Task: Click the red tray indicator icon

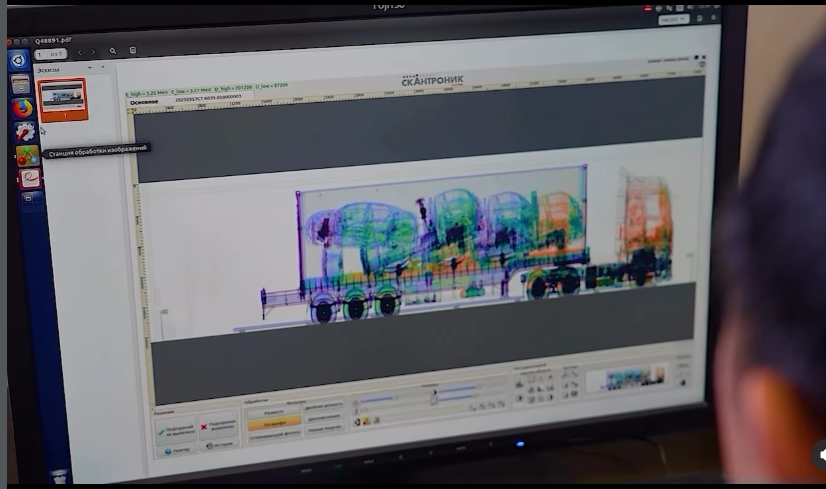Action: pyautogui.click(x=647, y=8)
